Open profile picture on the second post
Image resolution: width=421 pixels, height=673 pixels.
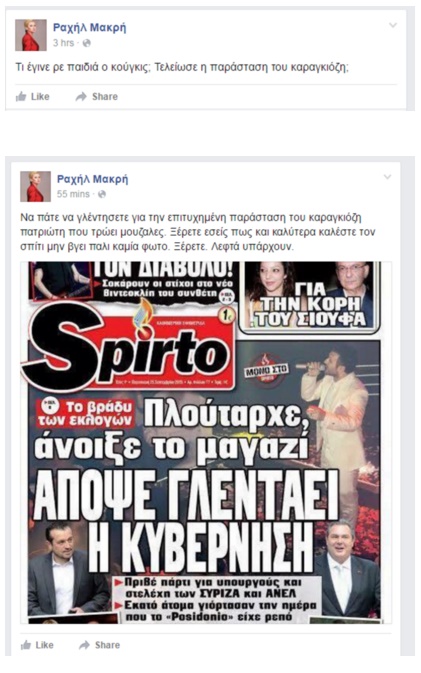click(36, 186)
